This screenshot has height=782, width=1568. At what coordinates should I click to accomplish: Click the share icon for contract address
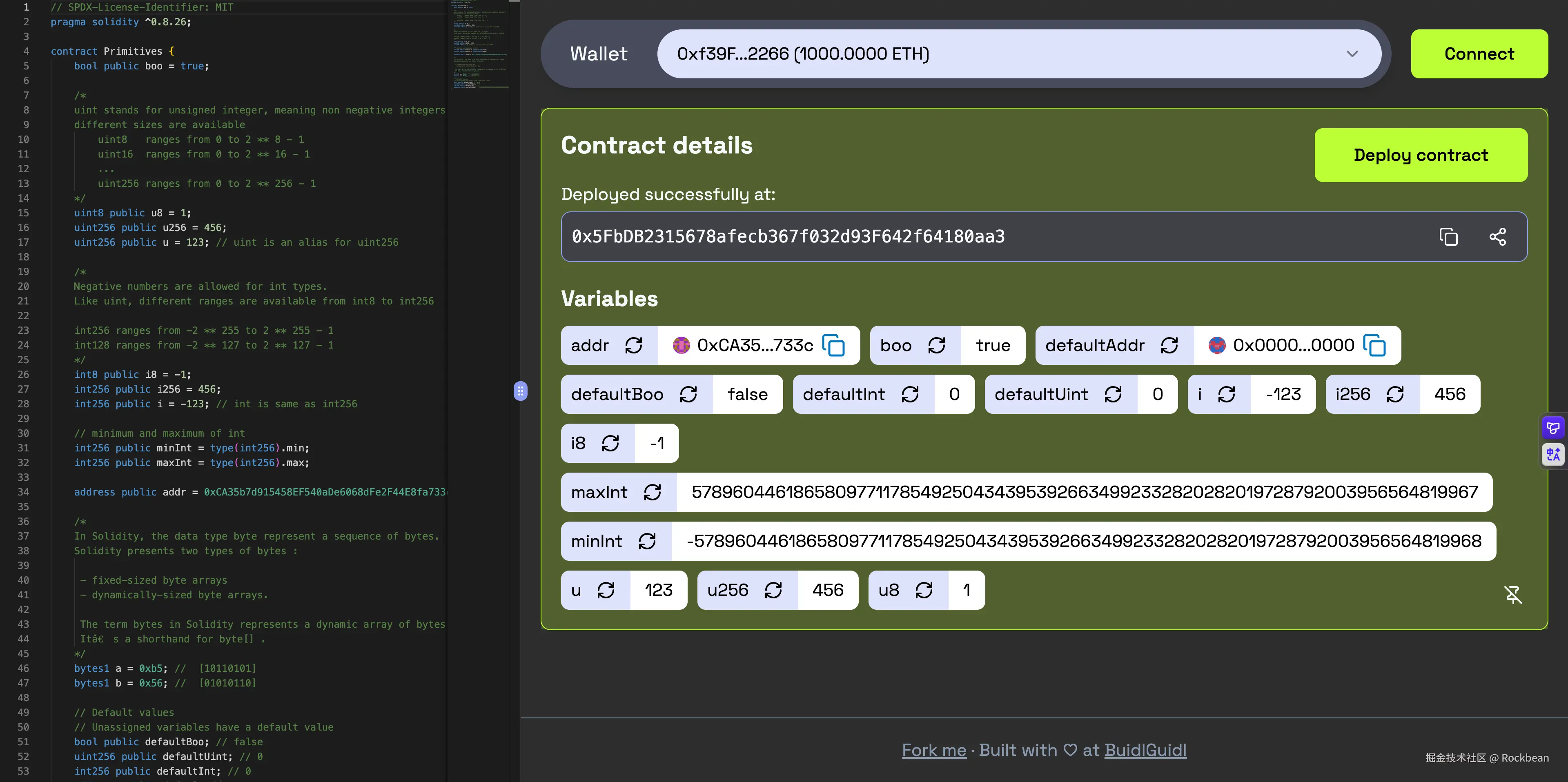[x=1497, y=237]
